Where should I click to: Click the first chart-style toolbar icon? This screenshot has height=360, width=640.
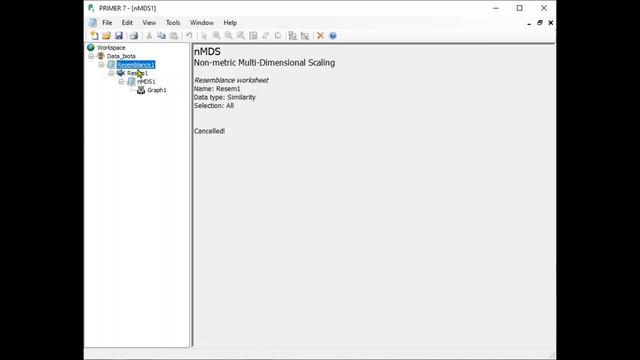click(293, 36)
